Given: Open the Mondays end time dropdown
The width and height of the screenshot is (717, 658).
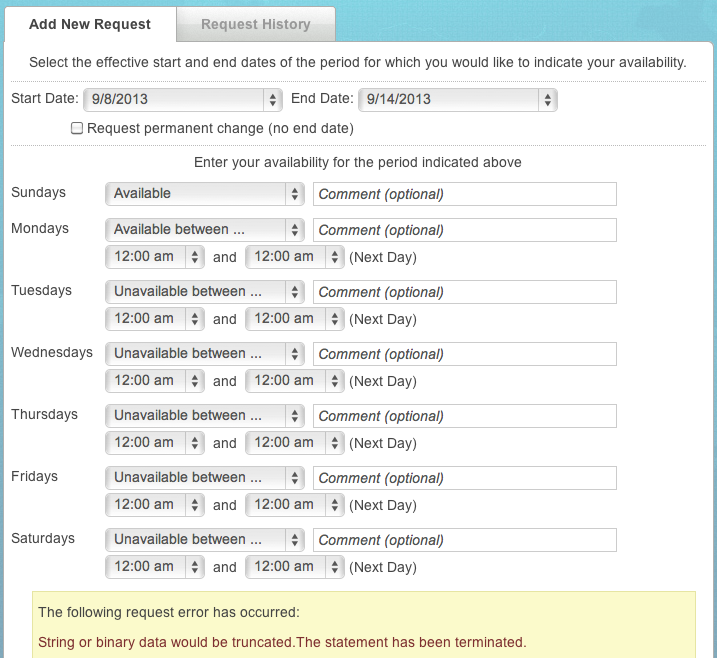Looking at the screenshot, I should (x=294, y=257).
